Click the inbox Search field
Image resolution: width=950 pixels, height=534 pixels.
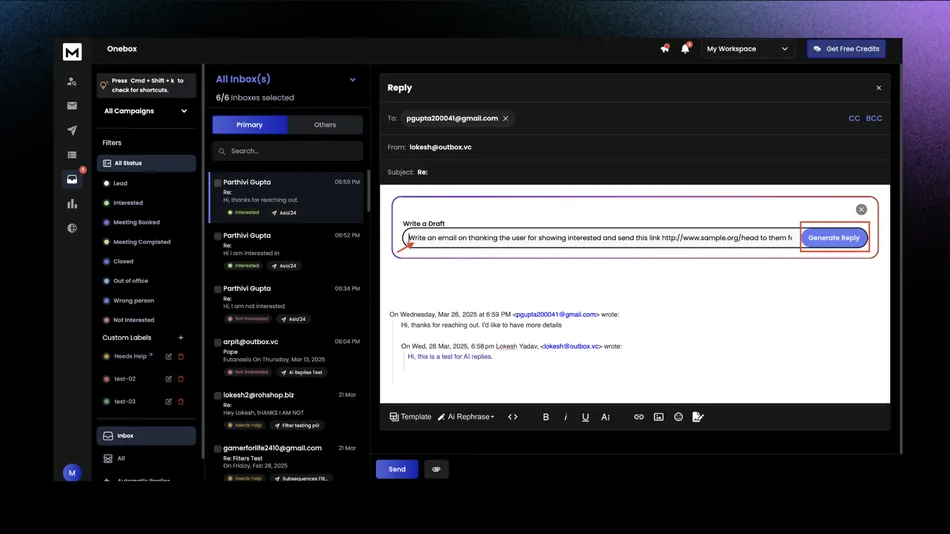tap(287, 151)
